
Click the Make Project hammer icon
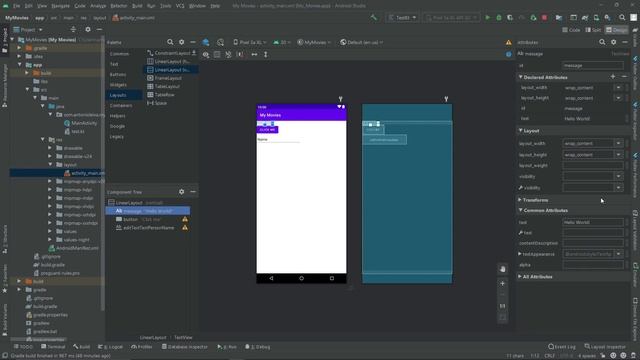pos(374,18)
